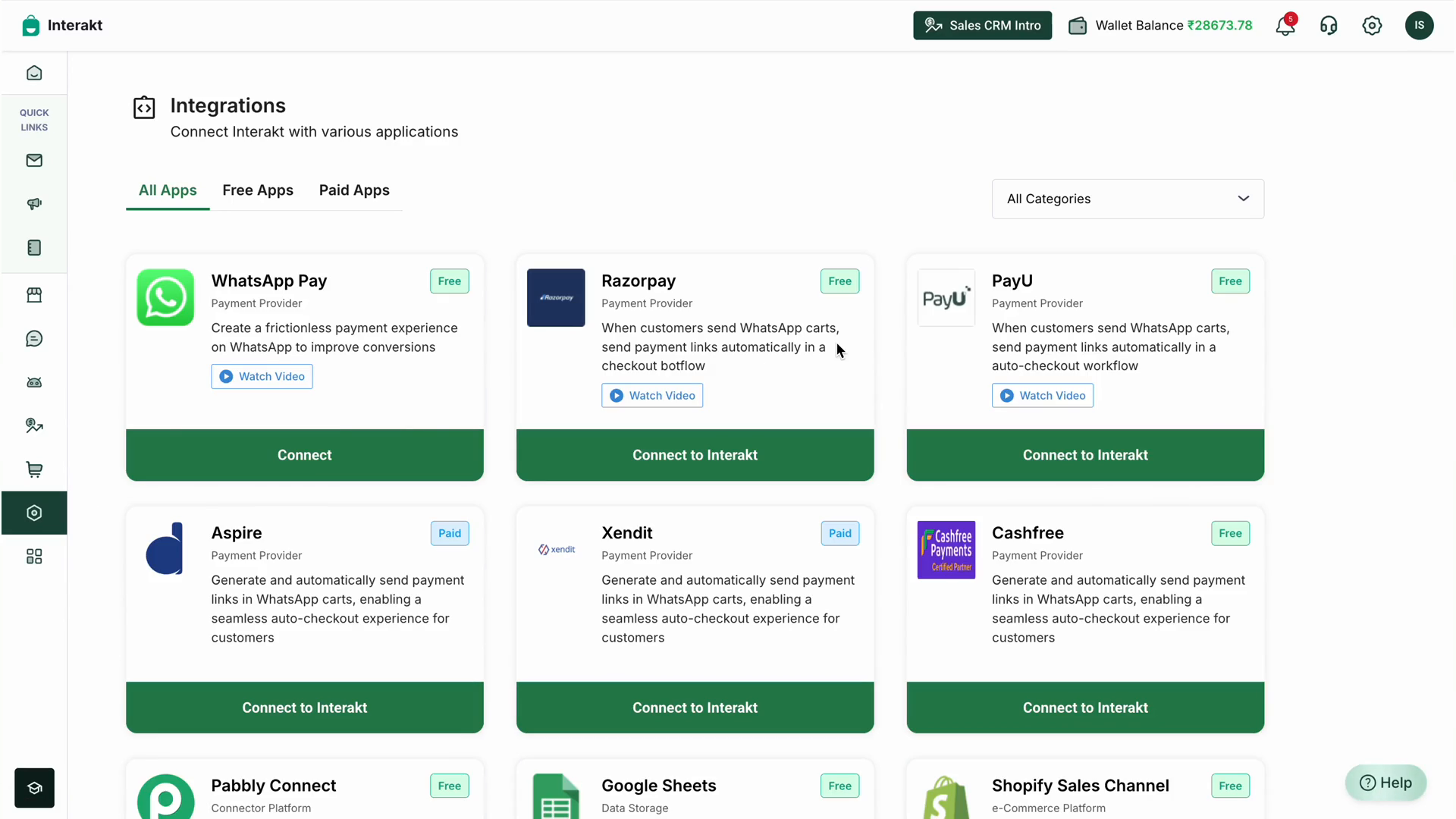Open the inbox mail icon in sidebar
Viewport: 1456px width, 819px height.
point(34,160)
